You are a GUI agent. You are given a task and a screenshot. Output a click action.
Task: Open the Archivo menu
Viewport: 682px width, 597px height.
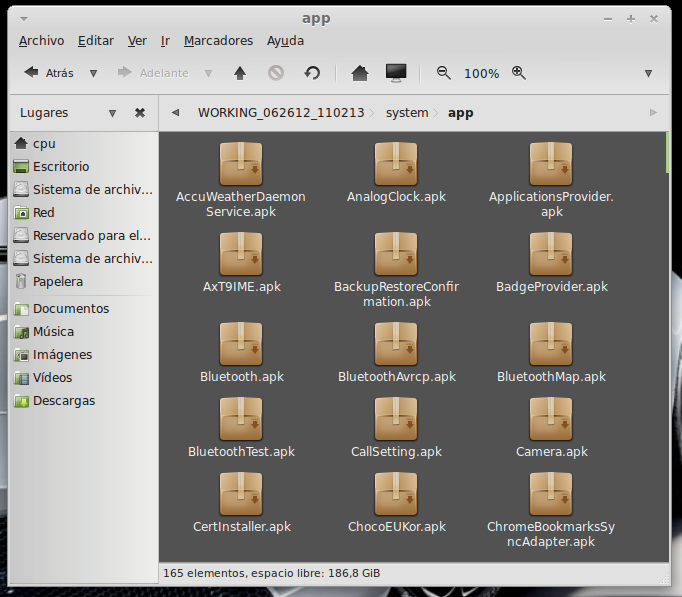(x=41, y=41)
